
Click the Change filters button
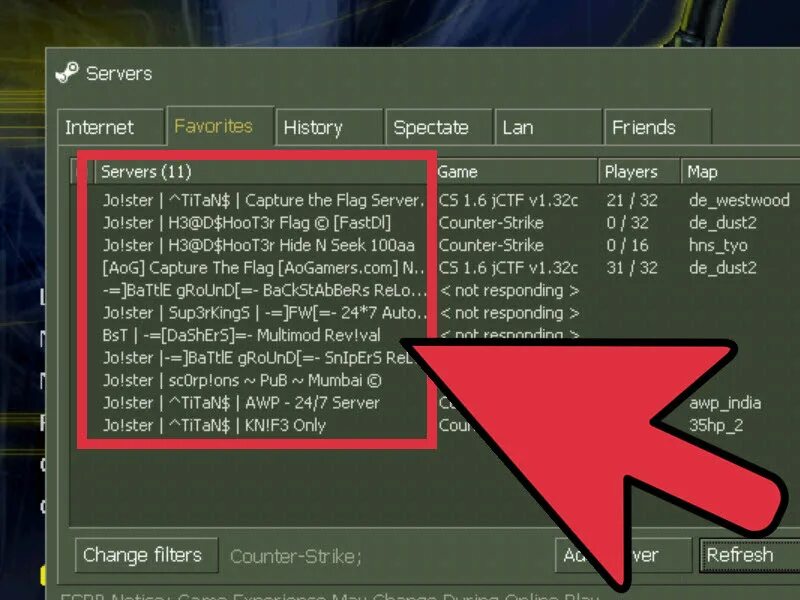(x=146, y=555)
